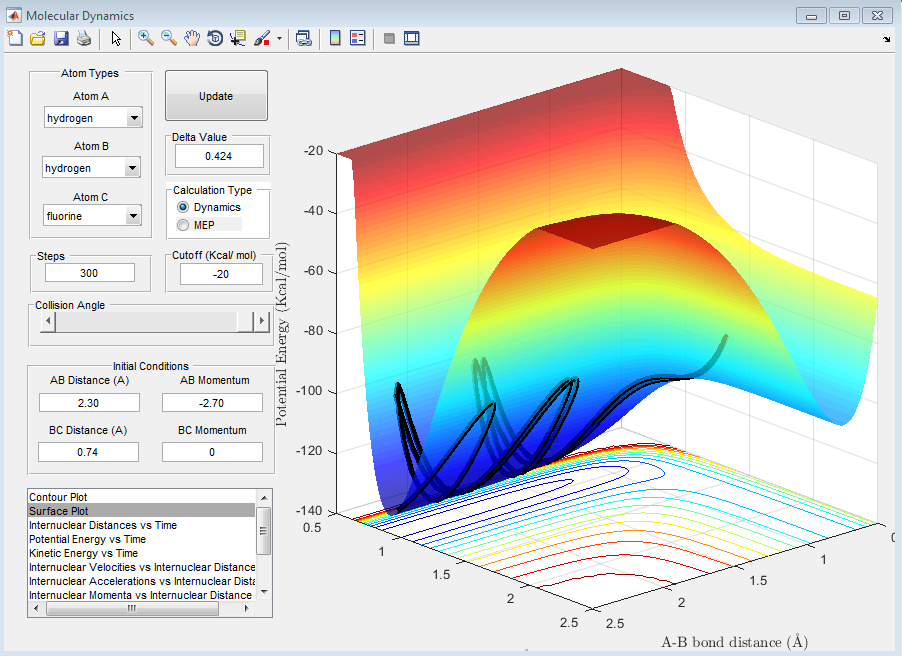This screenshot has height=656, width=902.
Task: Save the figure with the floppy disk icon
Action: [x=61, y=38]
